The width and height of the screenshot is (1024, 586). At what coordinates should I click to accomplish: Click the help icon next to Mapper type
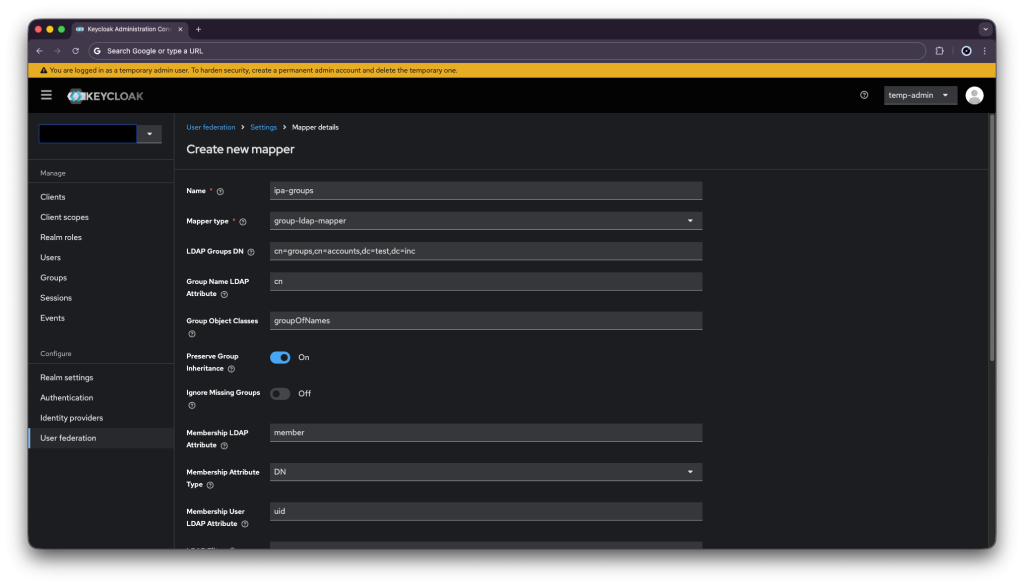[243, 222]
